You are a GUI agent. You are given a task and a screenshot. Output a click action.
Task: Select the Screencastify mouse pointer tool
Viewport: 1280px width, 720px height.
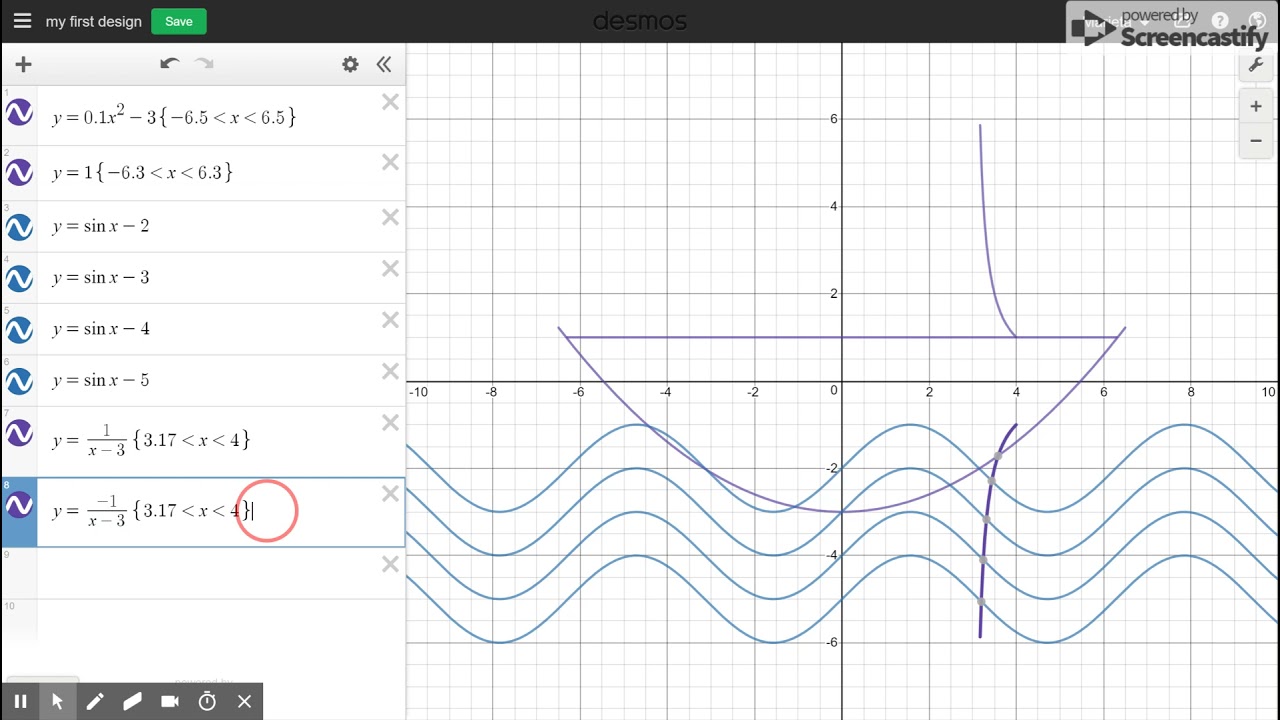[x=57, y=702]
